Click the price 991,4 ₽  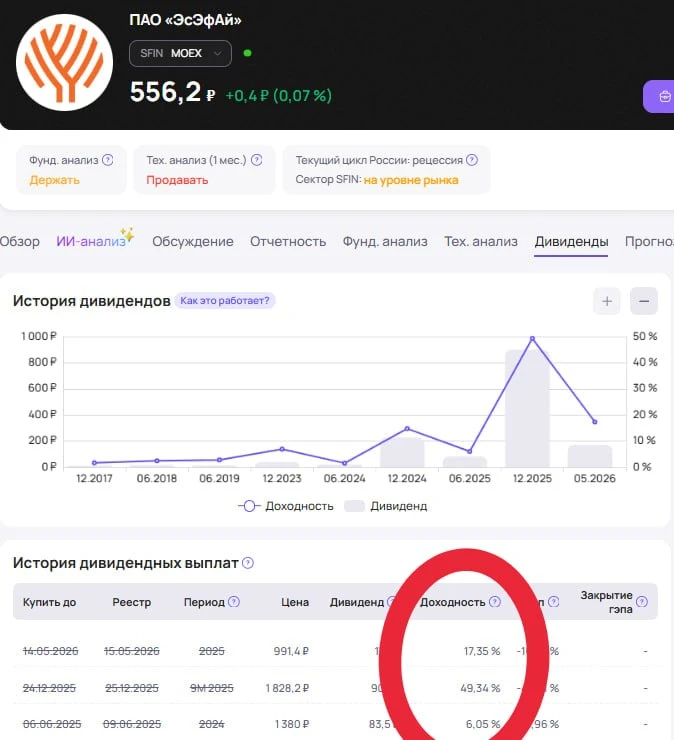tap(291, 651)
